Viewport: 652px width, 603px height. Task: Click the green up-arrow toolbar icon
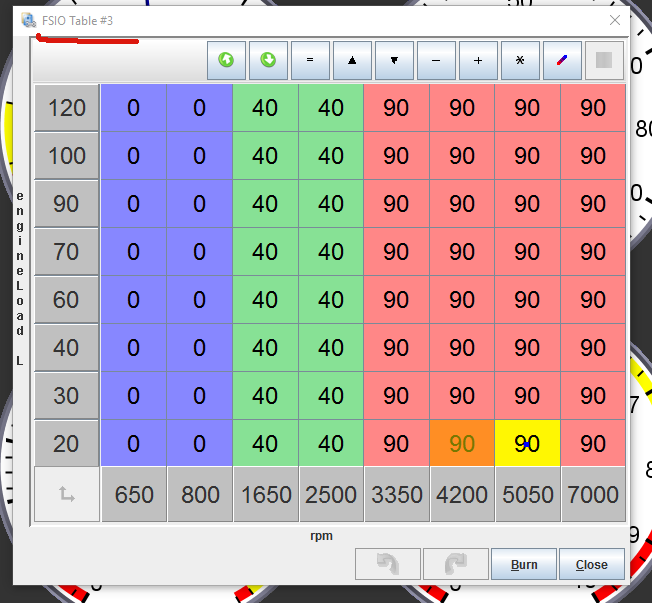click(x=226, y=60)
